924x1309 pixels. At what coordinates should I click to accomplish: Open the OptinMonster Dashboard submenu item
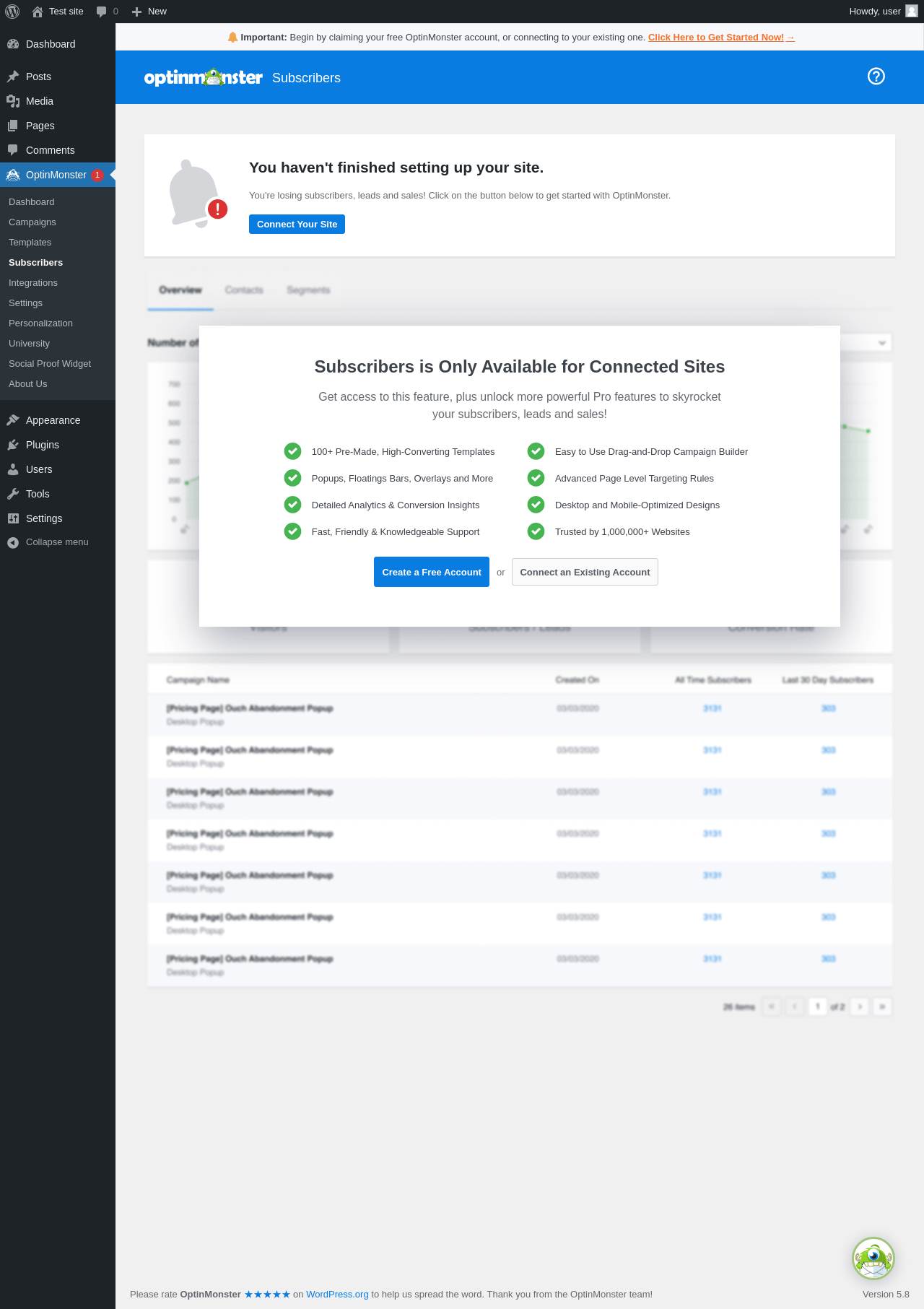point(32,202)
